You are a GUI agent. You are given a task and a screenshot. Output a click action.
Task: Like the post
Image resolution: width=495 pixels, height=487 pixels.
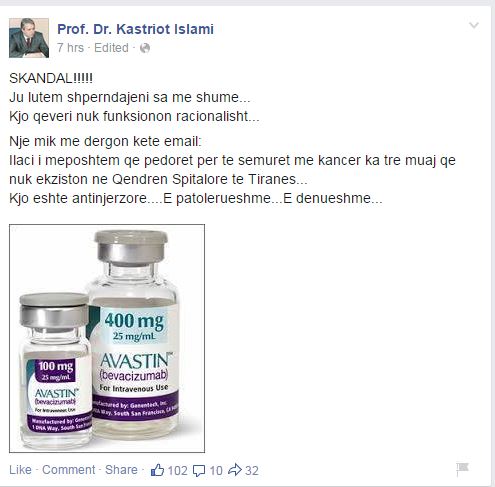click(x=20, y=470)
